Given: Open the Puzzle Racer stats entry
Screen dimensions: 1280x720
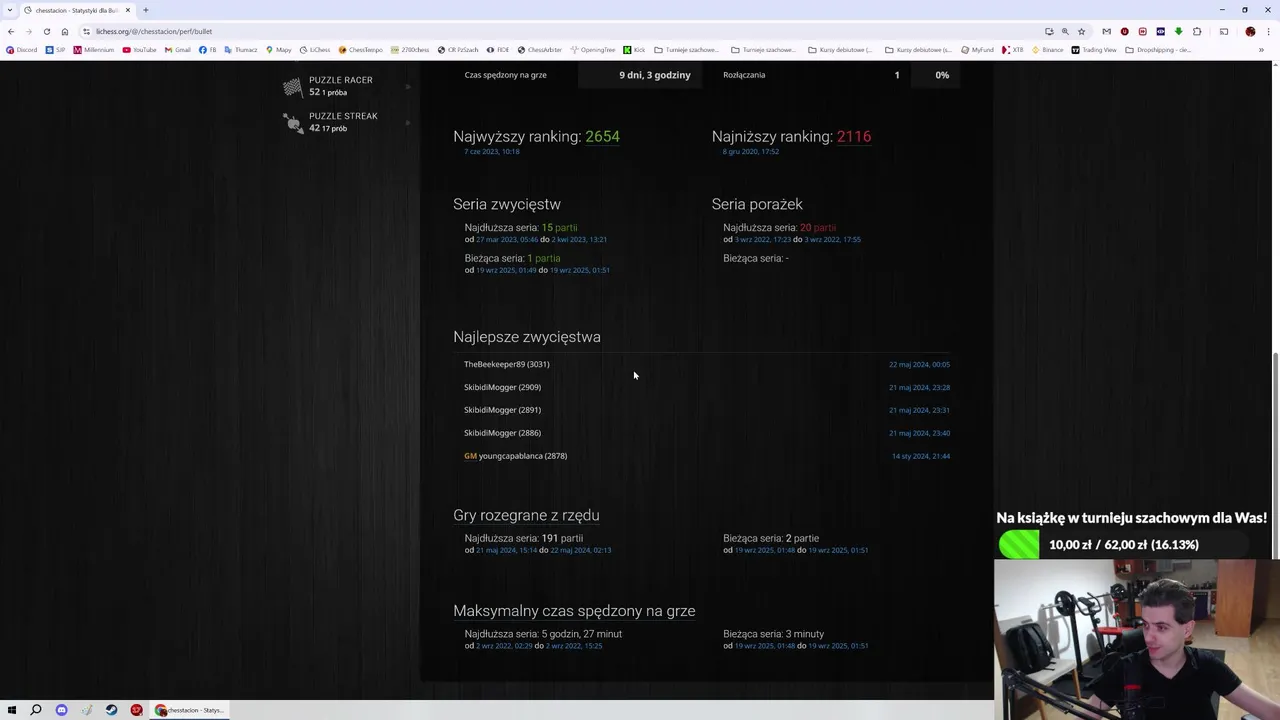Looking at the screenshot, I should tap(345, 86).
